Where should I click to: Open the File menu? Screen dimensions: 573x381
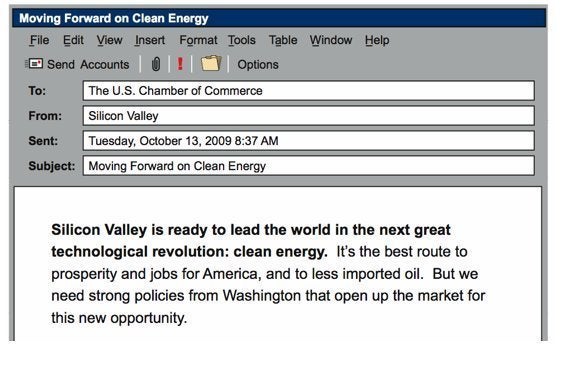39,40
